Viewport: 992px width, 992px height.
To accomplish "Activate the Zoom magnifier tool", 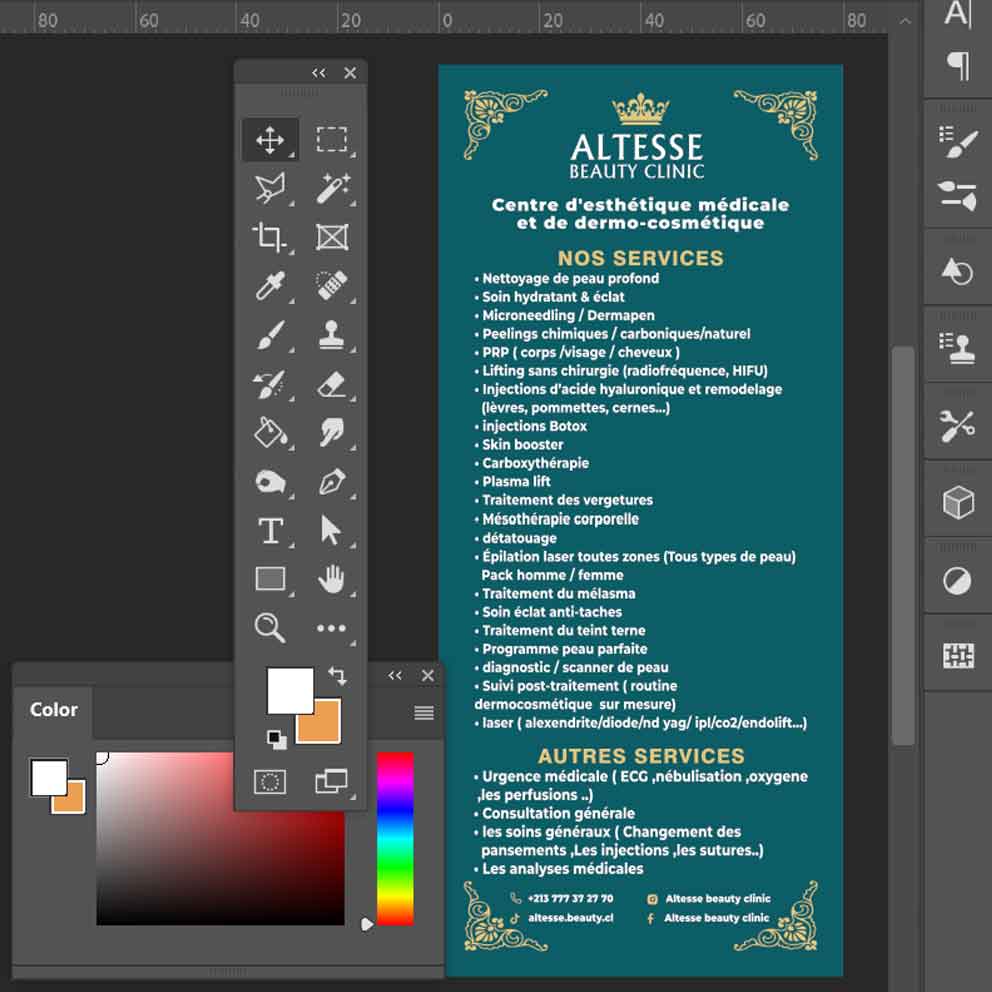I will point(269,628).
